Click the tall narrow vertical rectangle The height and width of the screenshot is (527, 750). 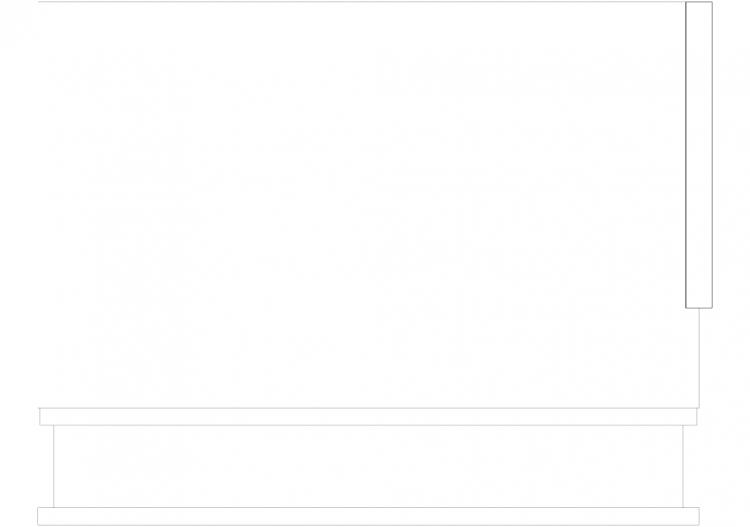699,155
